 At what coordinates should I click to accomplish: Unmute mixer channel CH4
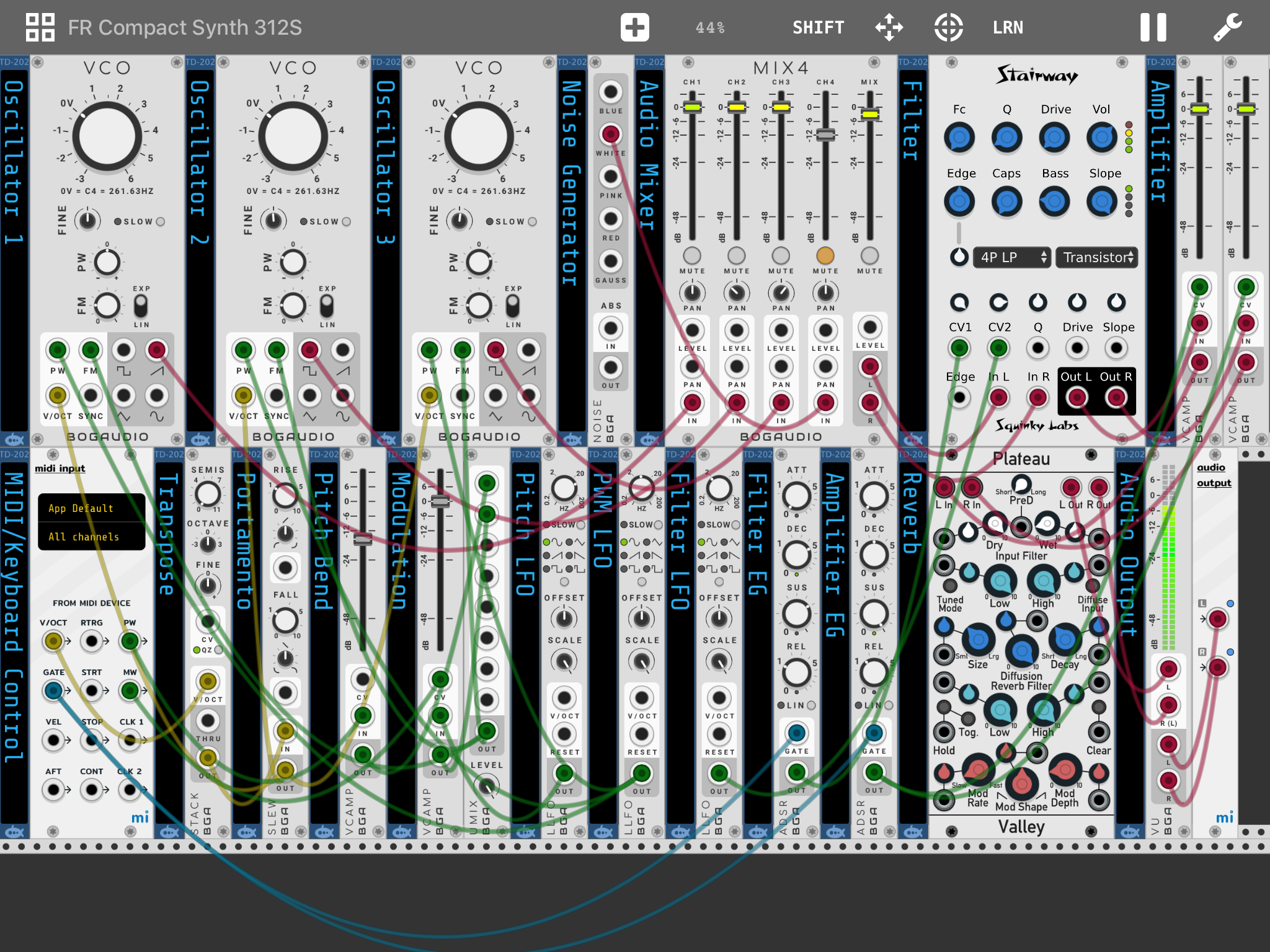point(825,255)
